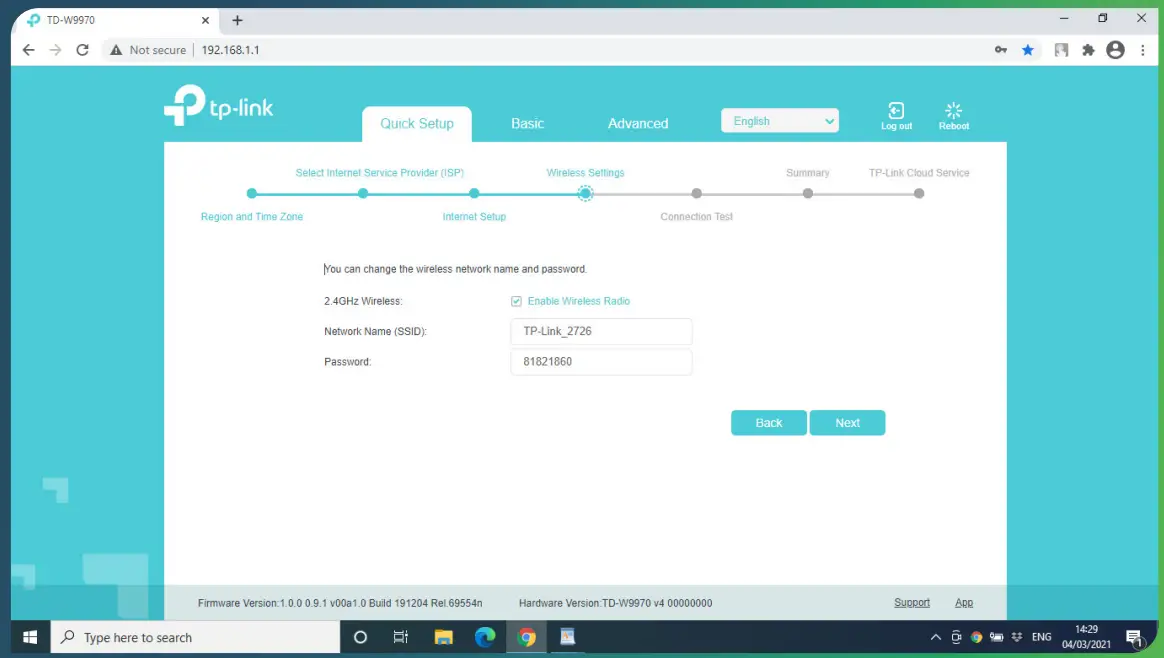This screenshot has width=1164, height=658.
Task: Open Chrome saved passwords key icon
Action: tap(1001, 49)
